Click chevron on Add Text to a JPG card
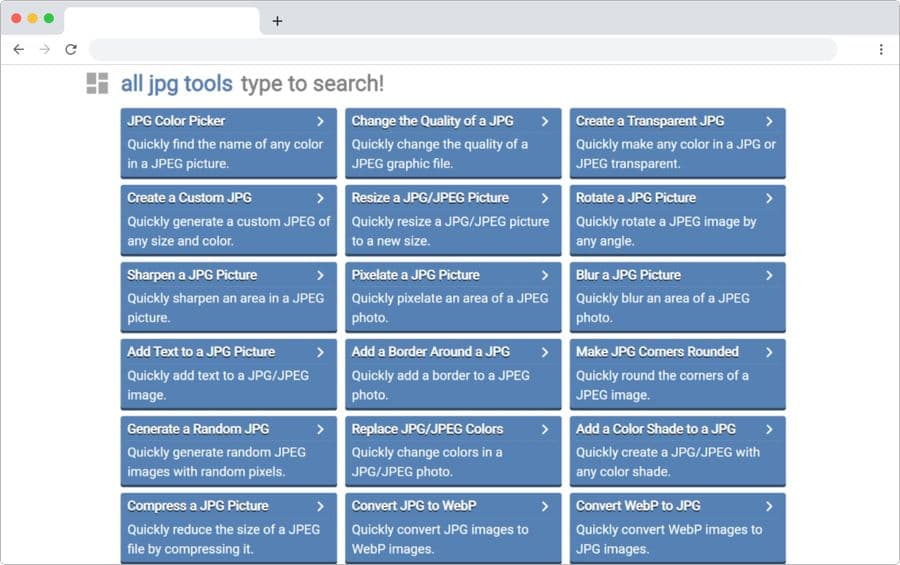This screenshot has height=565, width=900. point(320,352)
